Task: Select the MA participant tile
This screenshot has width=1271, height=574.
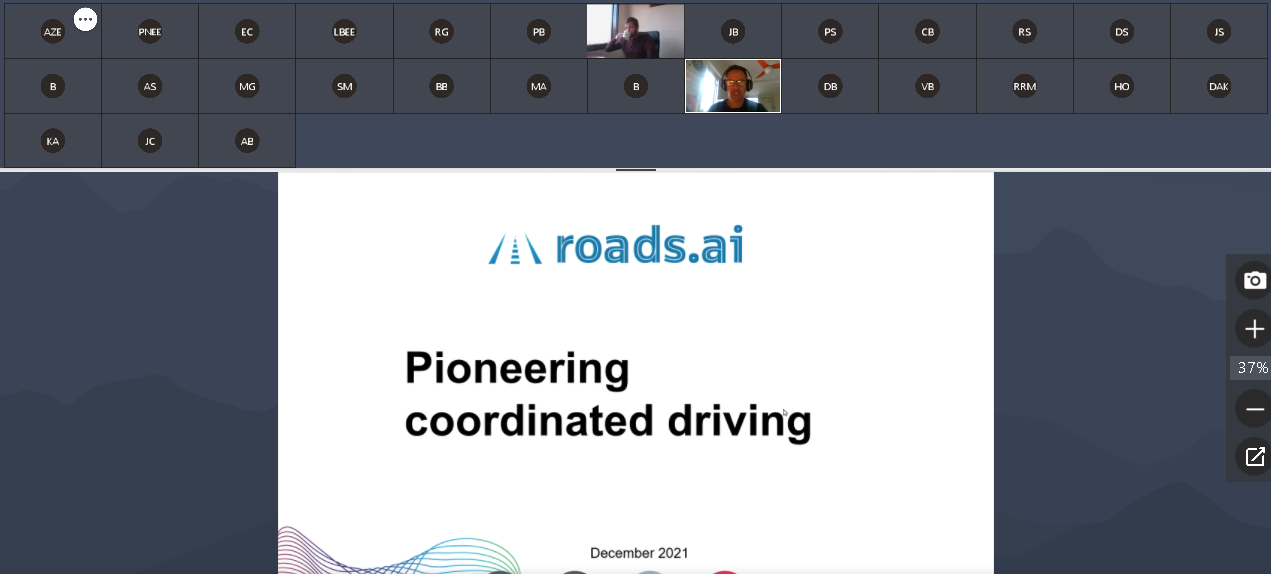Action: coord(539,86)
